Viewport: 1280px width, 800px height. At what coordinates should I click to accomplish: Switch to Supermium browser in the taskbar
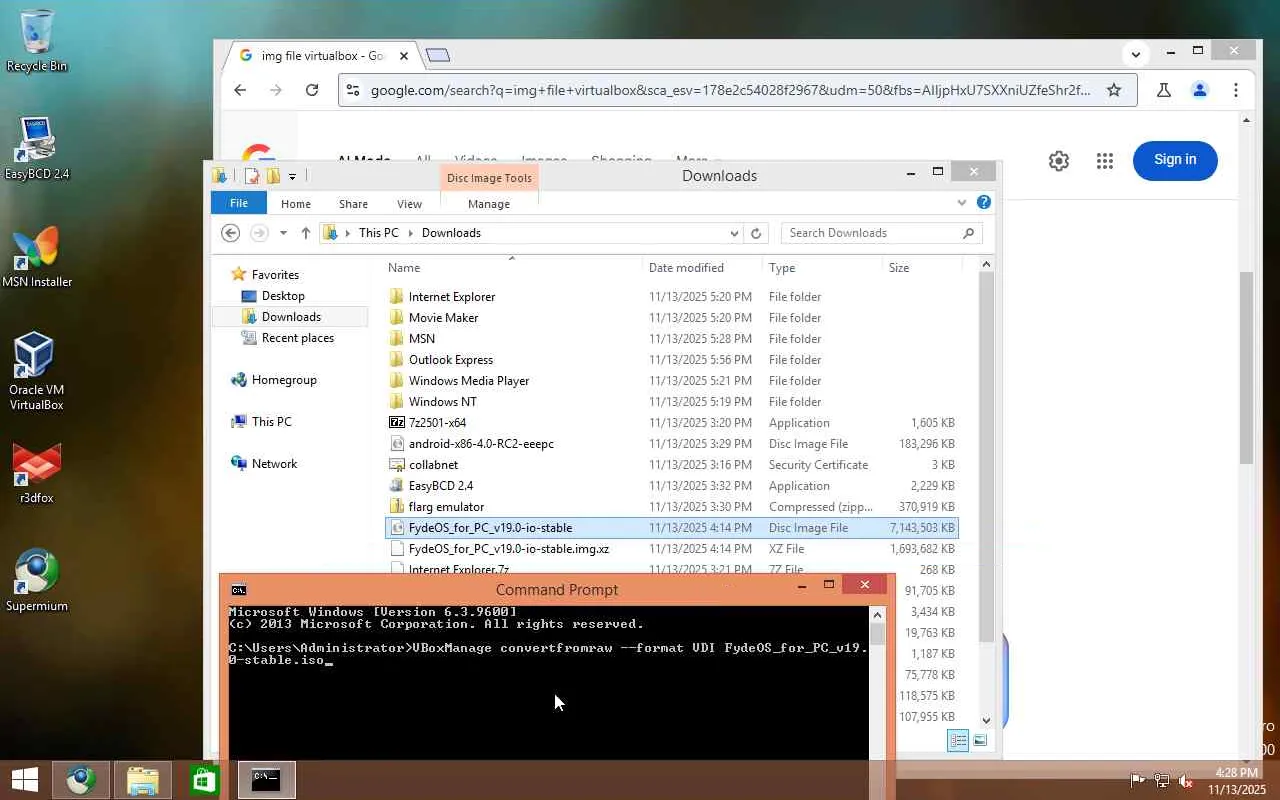click(81, 780)
